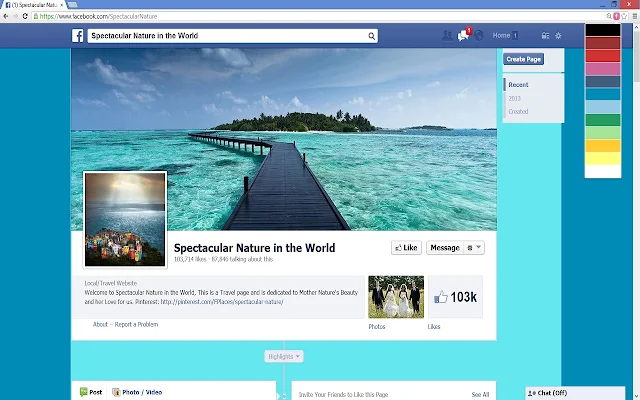The image size is (640, 400).
Task: Go to Home in Facebook top bar
Action: (x=501, y=36)
